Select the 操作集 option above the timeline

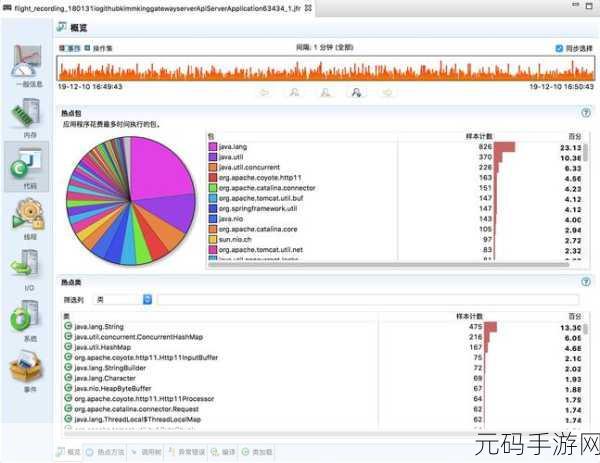click(x=98, y=48)
